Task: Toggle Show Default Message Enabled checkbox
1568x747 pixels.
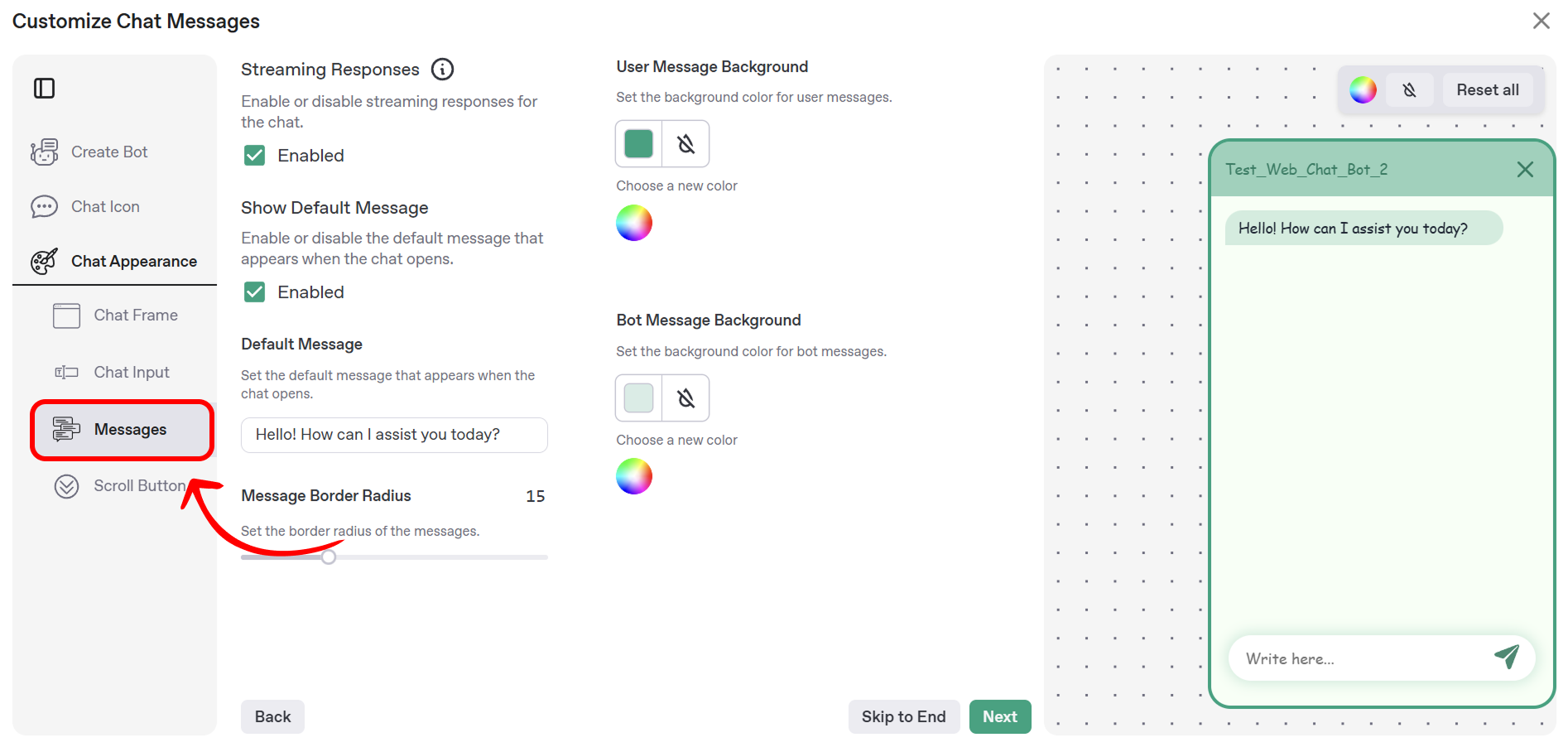Action: coord(255,292)
